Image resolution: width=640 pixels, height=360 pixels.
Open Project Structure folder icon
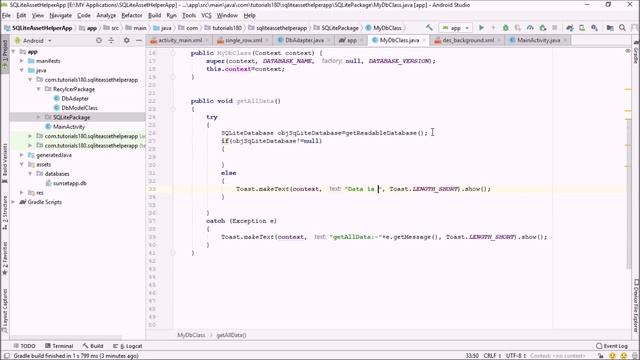(x=610, y=28)
